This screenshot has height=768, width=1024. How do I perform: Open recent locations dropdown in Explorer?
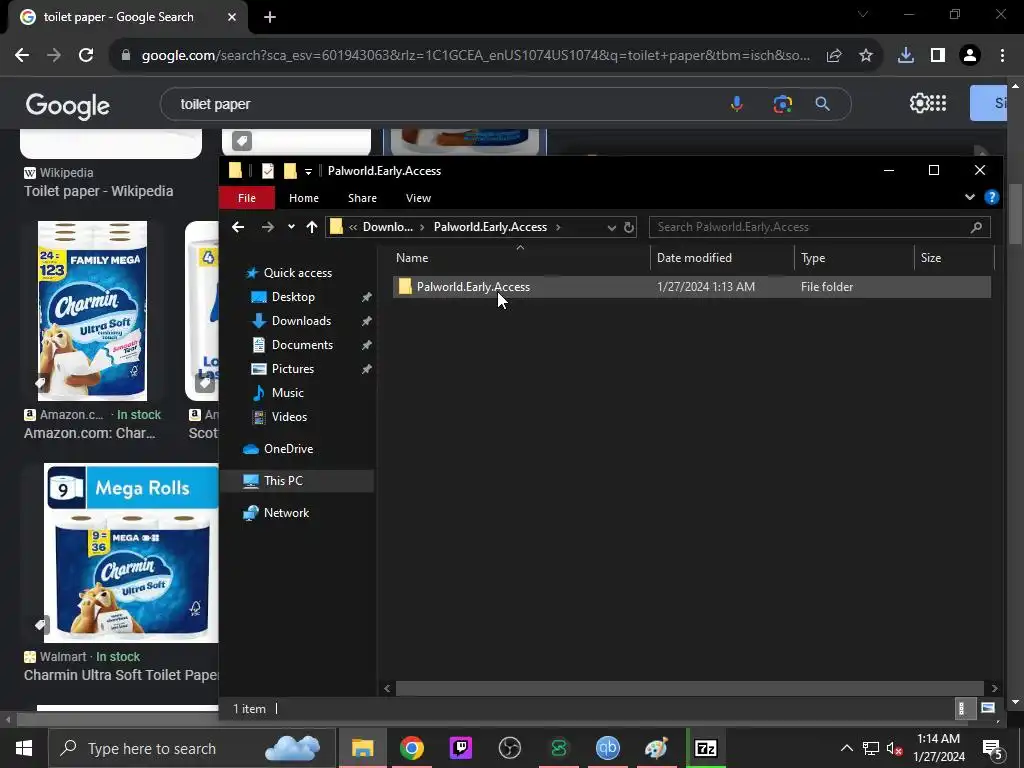291,227
